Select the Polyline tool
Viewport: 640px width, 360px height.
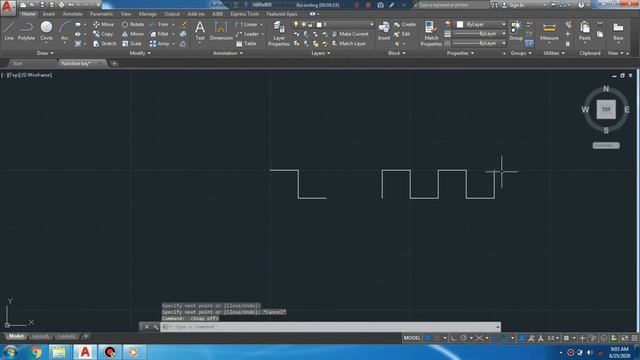[x=26, y=31]
